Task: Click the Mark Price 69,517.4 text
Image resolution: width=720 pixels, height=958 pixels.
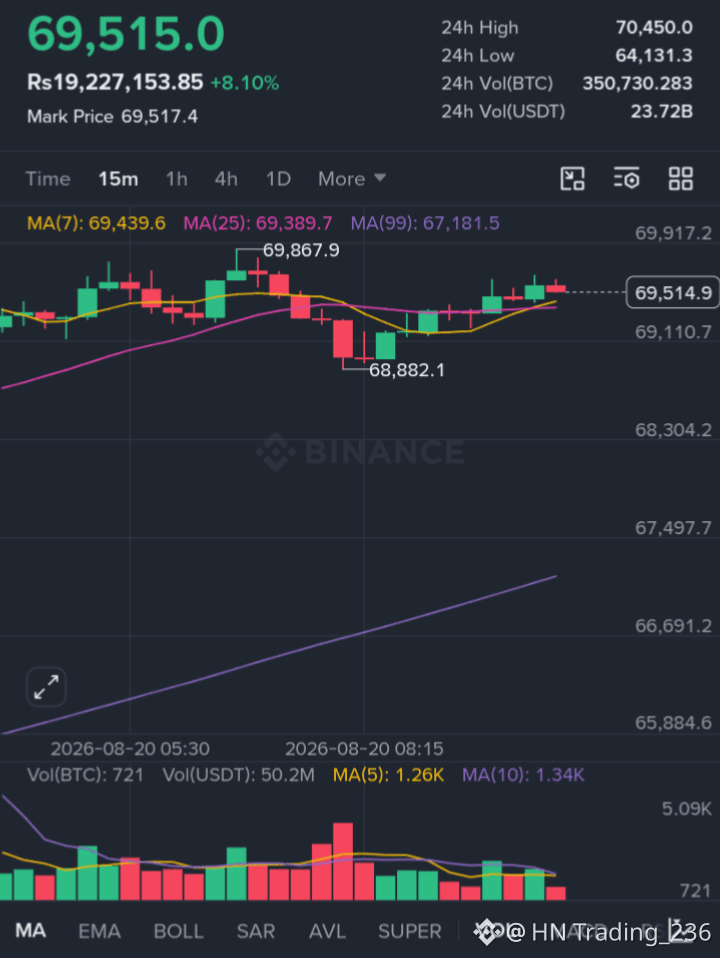Action: point(112,116)
